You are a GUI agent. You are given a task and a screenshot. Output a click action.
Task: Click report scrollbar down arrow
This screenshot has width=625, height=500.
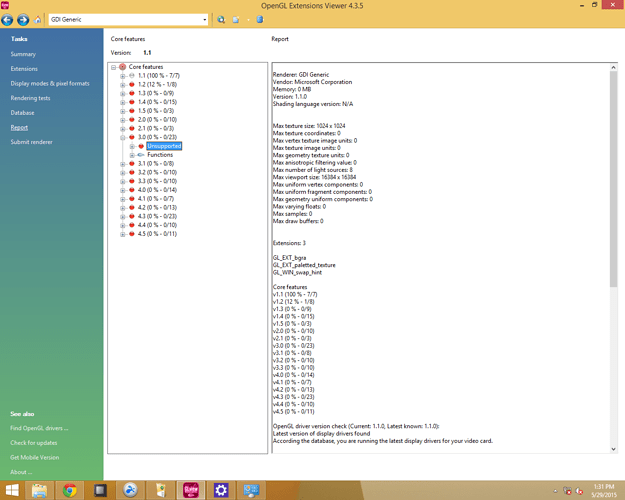point(613,449)
